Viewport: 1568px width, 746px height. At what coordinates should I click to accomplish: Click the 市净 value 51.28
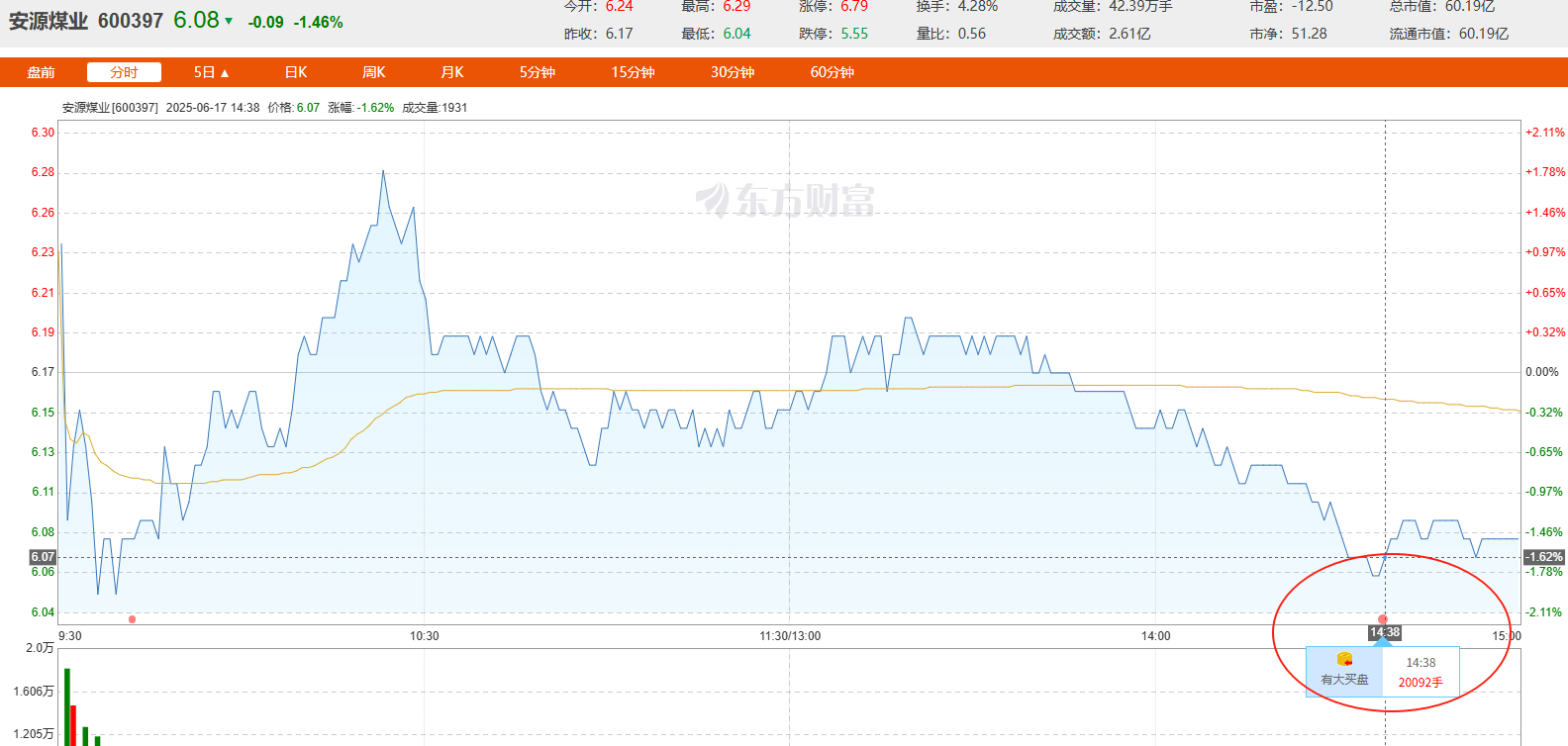[1309, 34]
